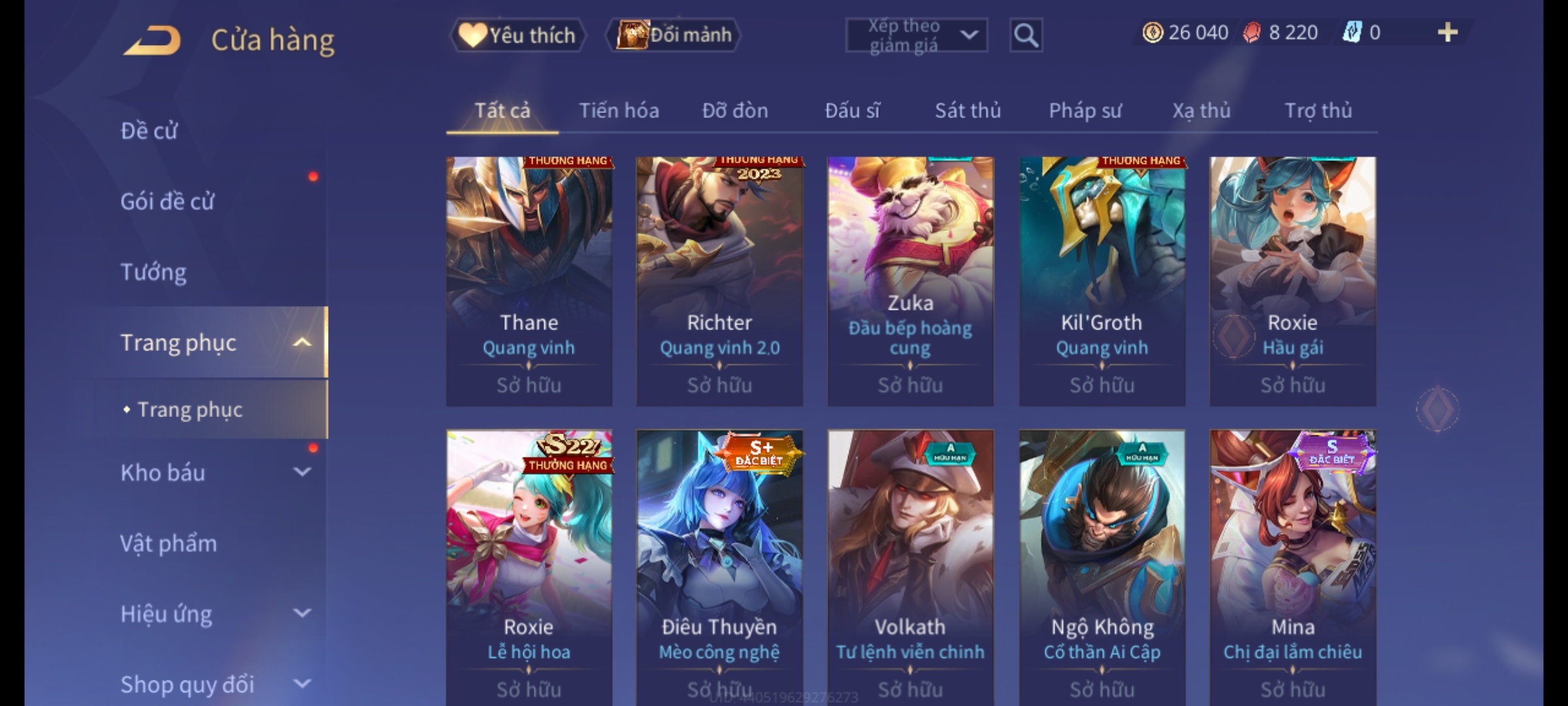Add currency with the plus icon
The height and width of the screenshot is (706, 1568).
1448,32
